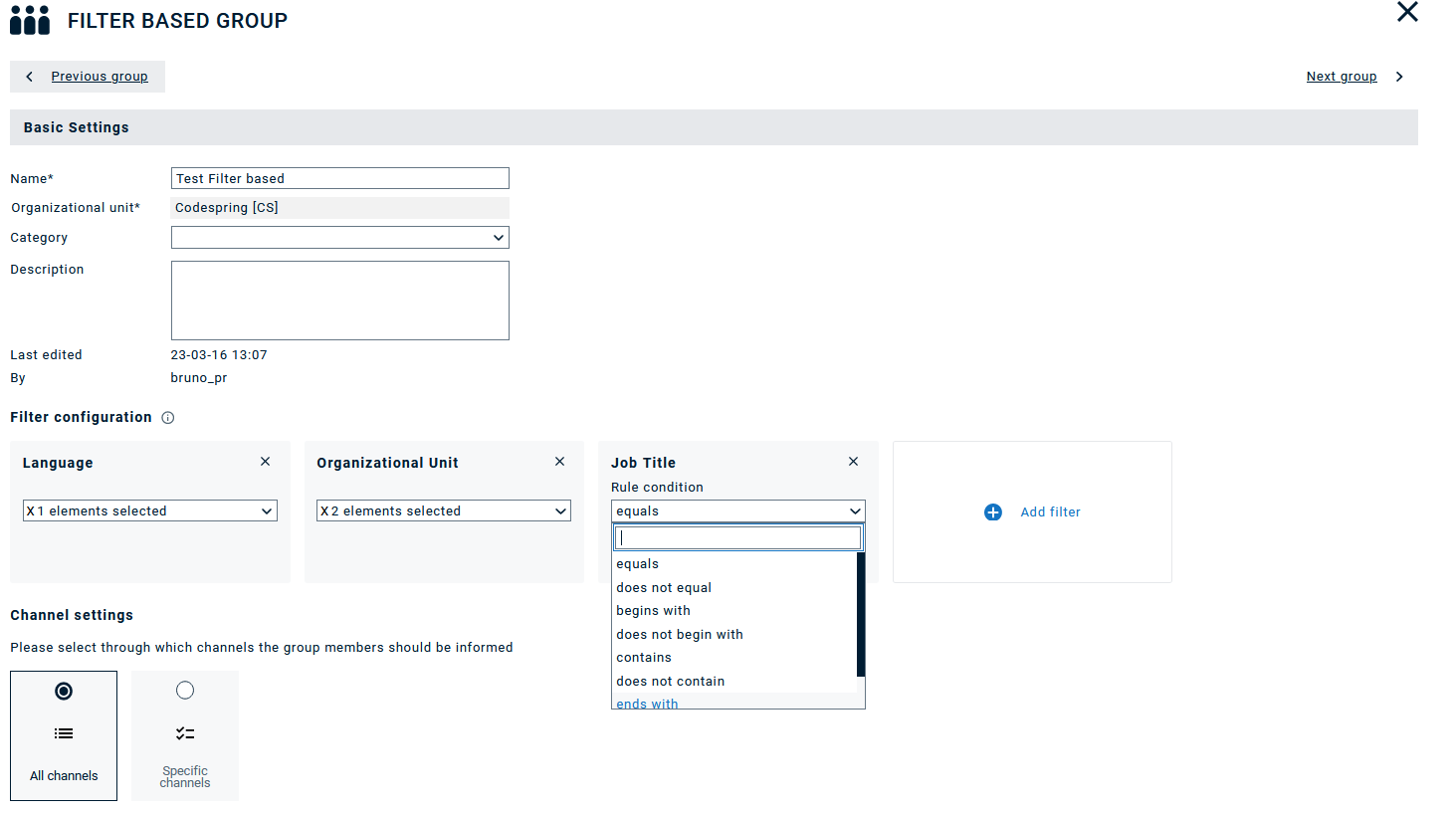
Task: Remove the Job Title filter card
Action: coord(854,462)
